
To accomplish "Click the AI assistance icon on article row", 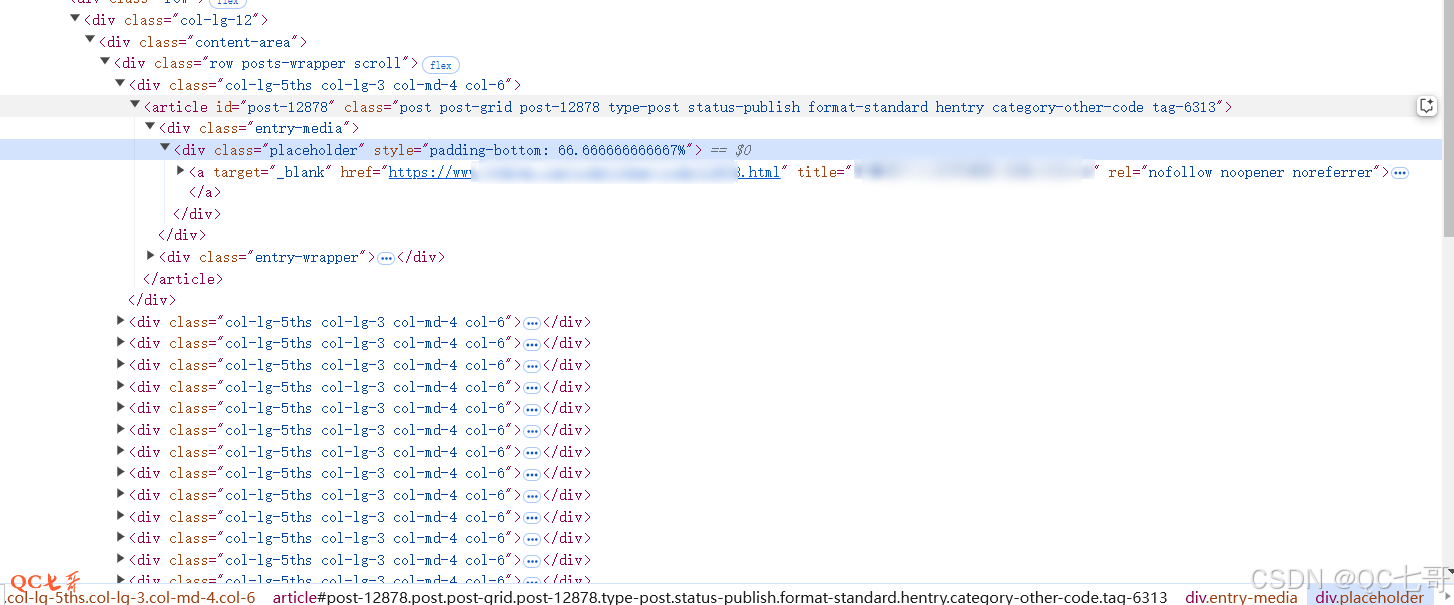I will (x=1427, y=107).
